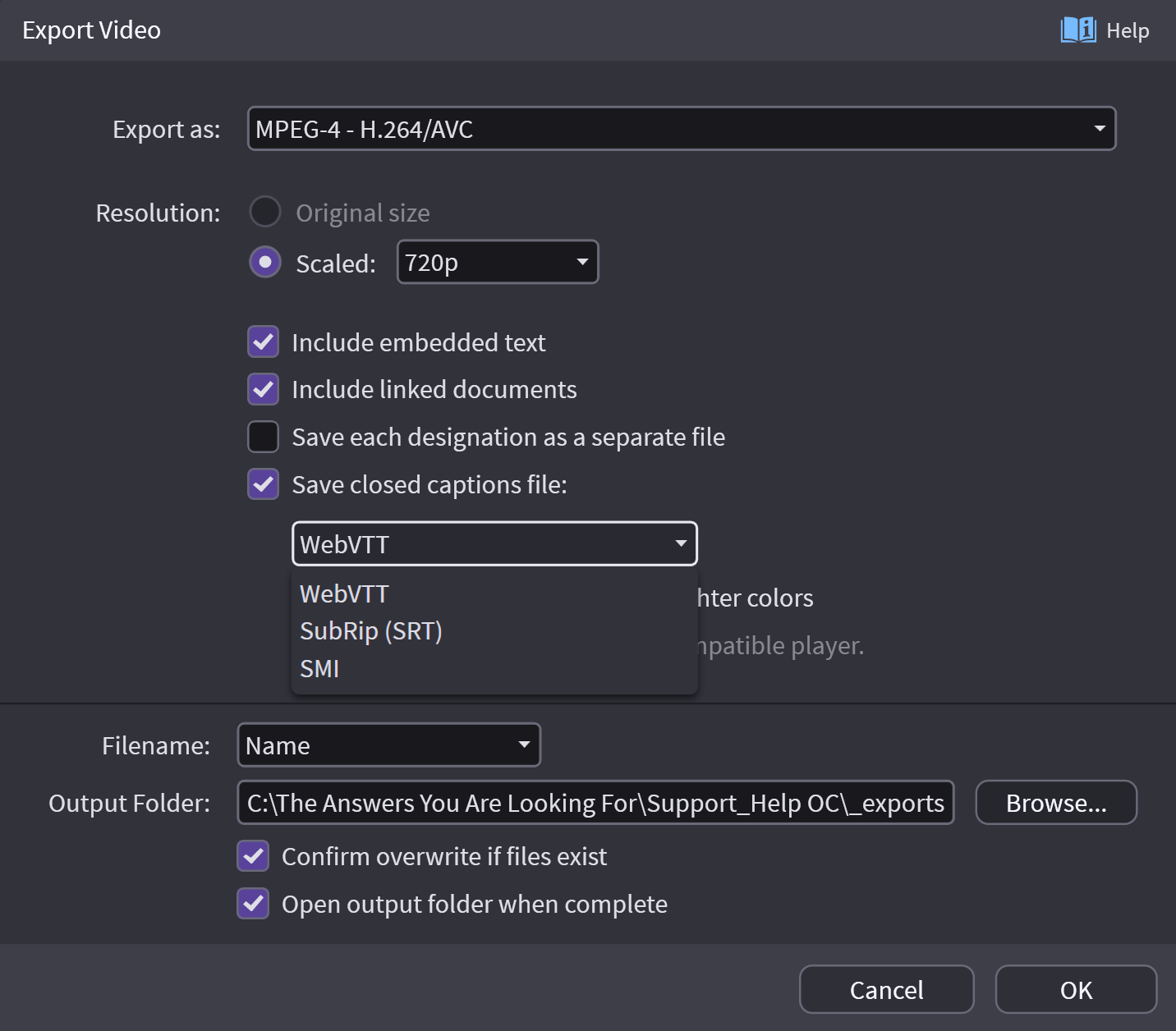This screenshot has width=1176, height=1031.
Task: Uncheck Save closed captions file
Action: point(264,484)
